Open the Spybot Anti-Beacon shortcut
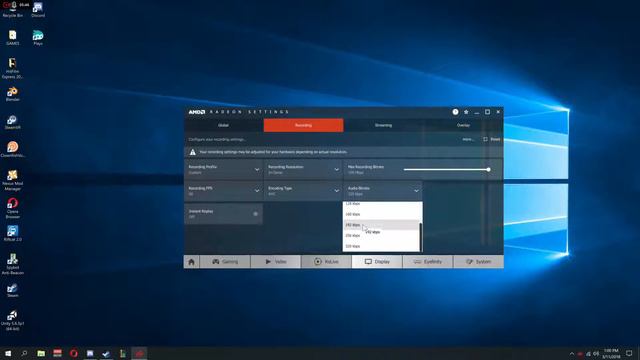Image resolution: width=640 pixels, height=360 pixels. point(13,264)
